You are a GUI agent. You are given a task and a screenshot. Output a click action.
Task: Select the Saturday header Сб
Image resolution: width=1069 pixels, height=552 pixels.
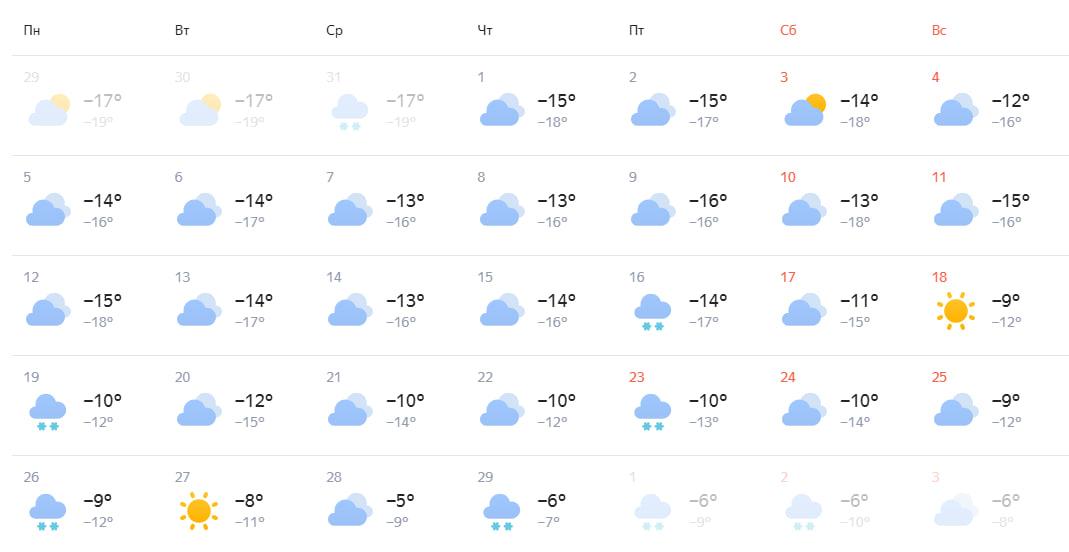788,31
